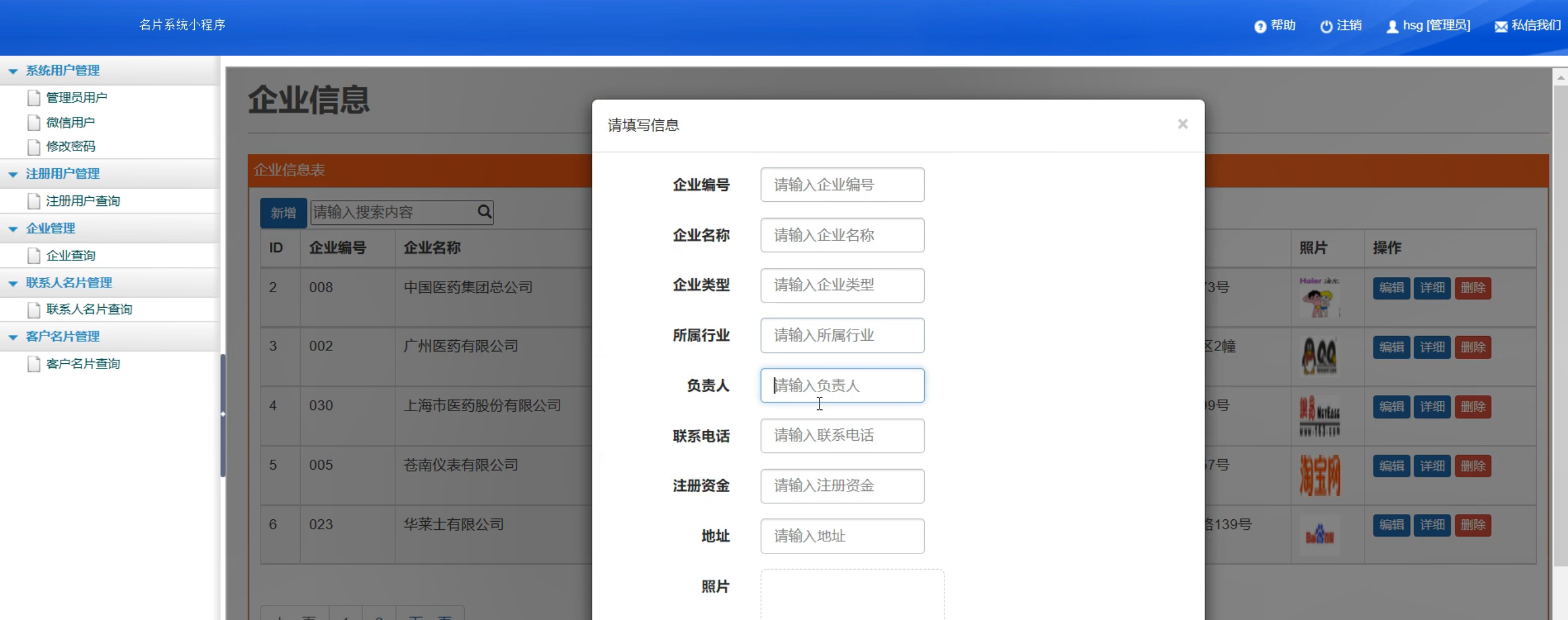Click the page icon beside 注册用户查询
The width and height of the screenshot is (1568, 620).
(x=34, y=201)
